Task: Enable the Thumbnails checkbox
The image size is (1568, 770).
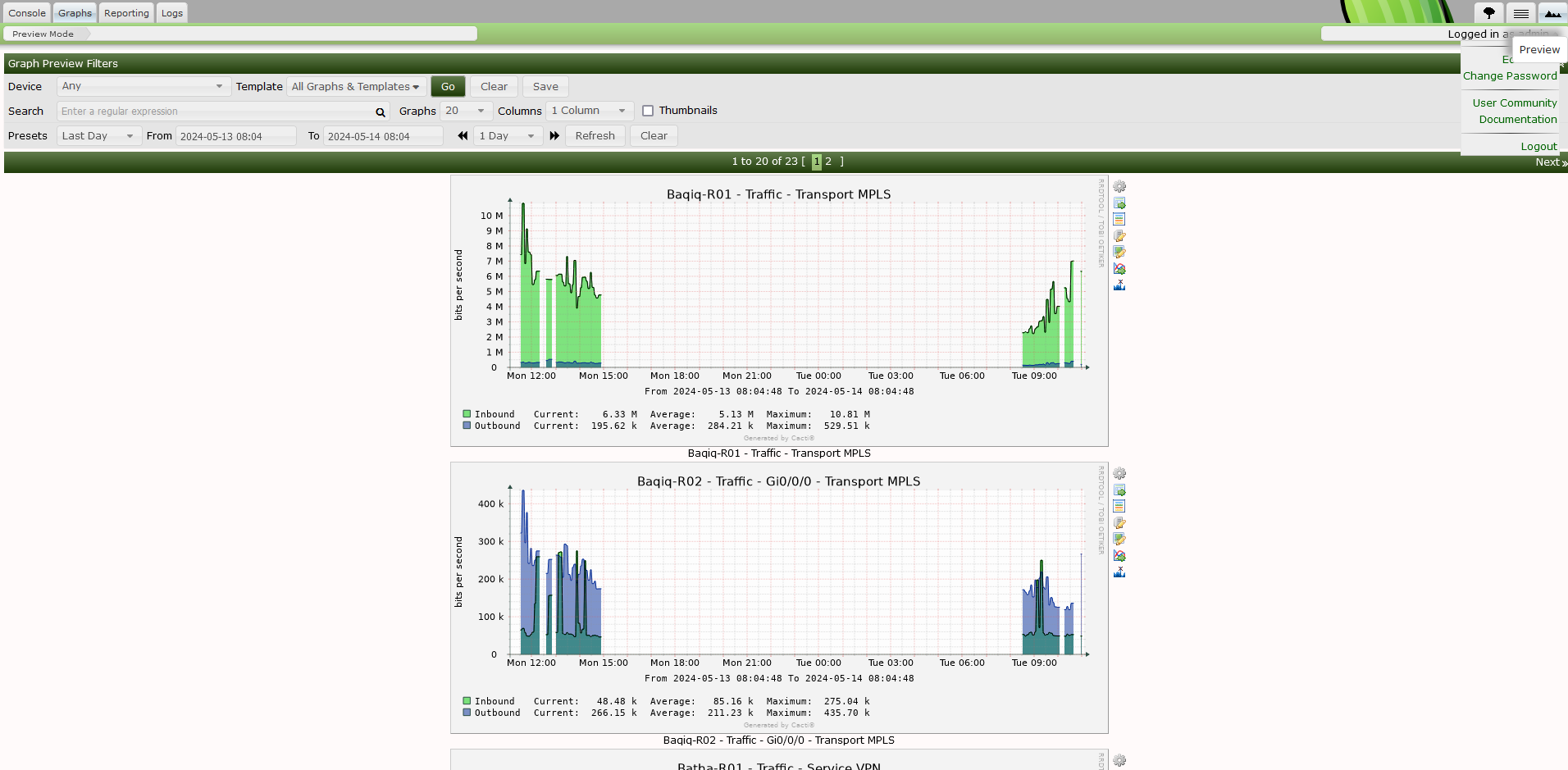Action: tap(648, 111)
